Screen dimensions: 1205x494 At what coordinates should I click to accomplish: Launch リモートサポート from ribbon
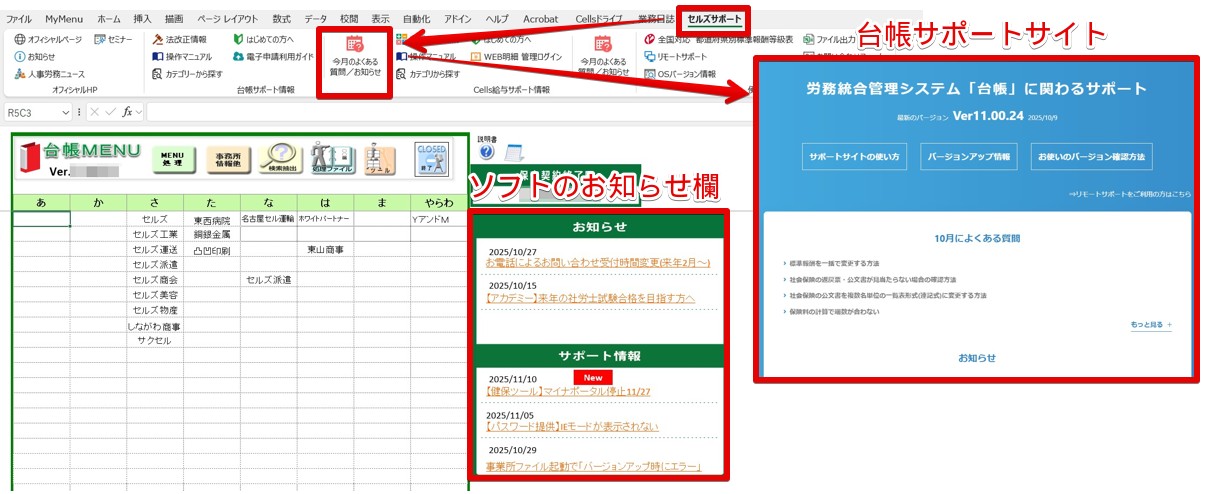675,56
